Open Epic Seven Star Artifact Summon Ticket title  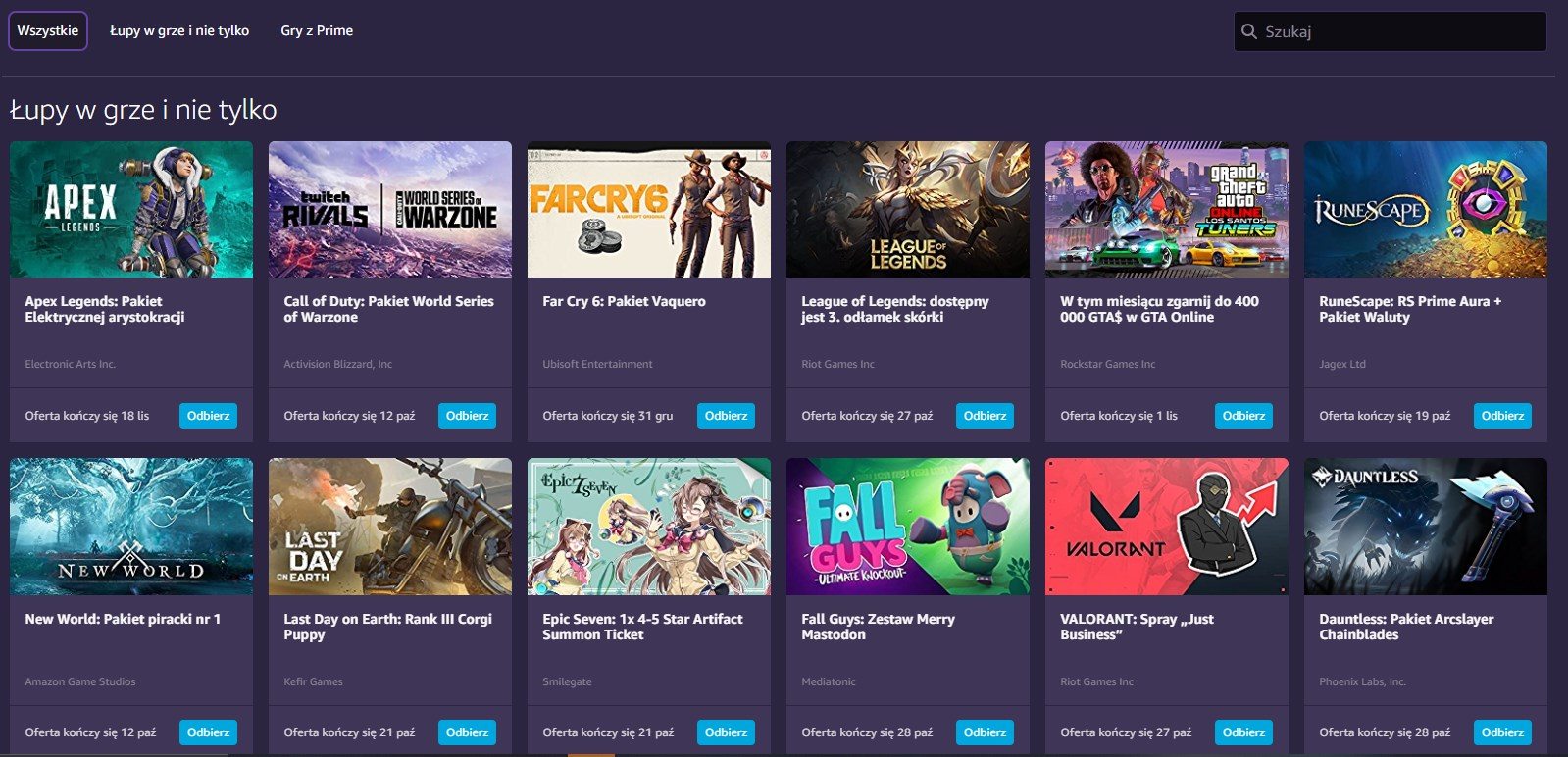[642, 627]
